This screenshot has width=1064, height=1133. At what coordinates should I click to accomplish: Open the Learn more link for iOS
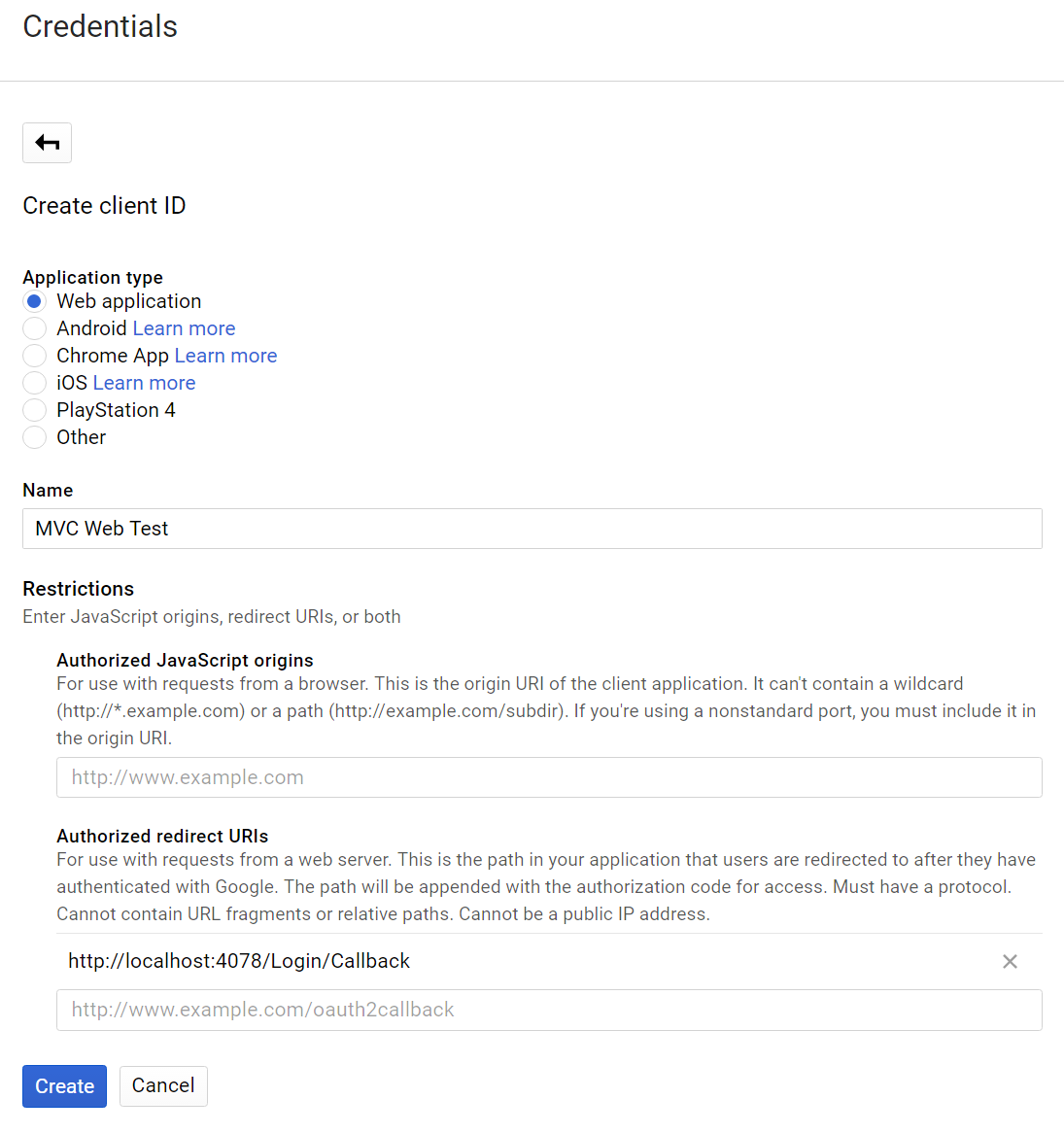tap(144, 383)
